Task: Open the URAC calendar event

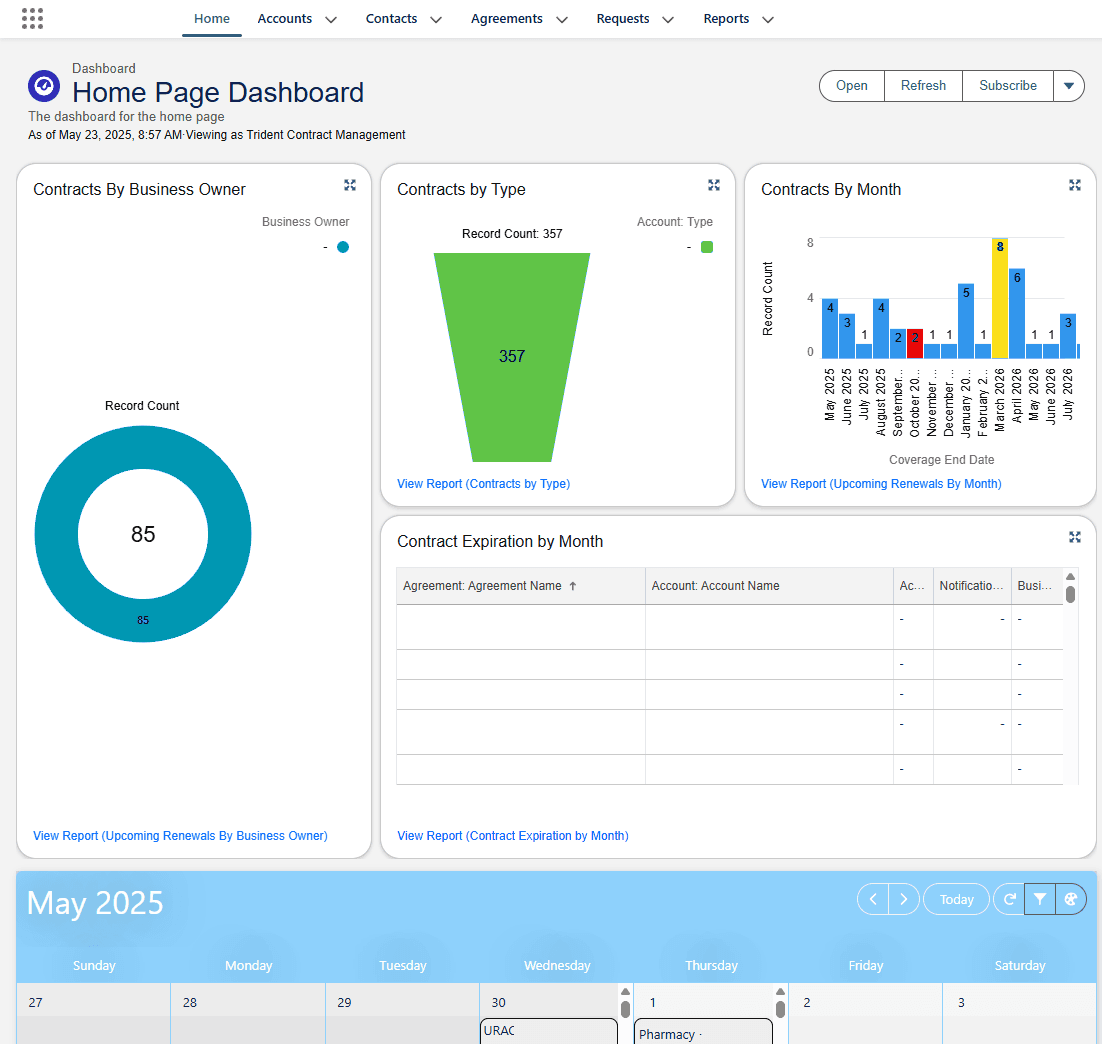Action: coord(549,1031)
